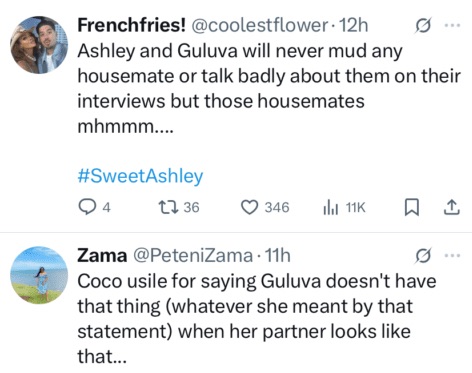Open tweet via the 11h timestamp

coord(277,256)
